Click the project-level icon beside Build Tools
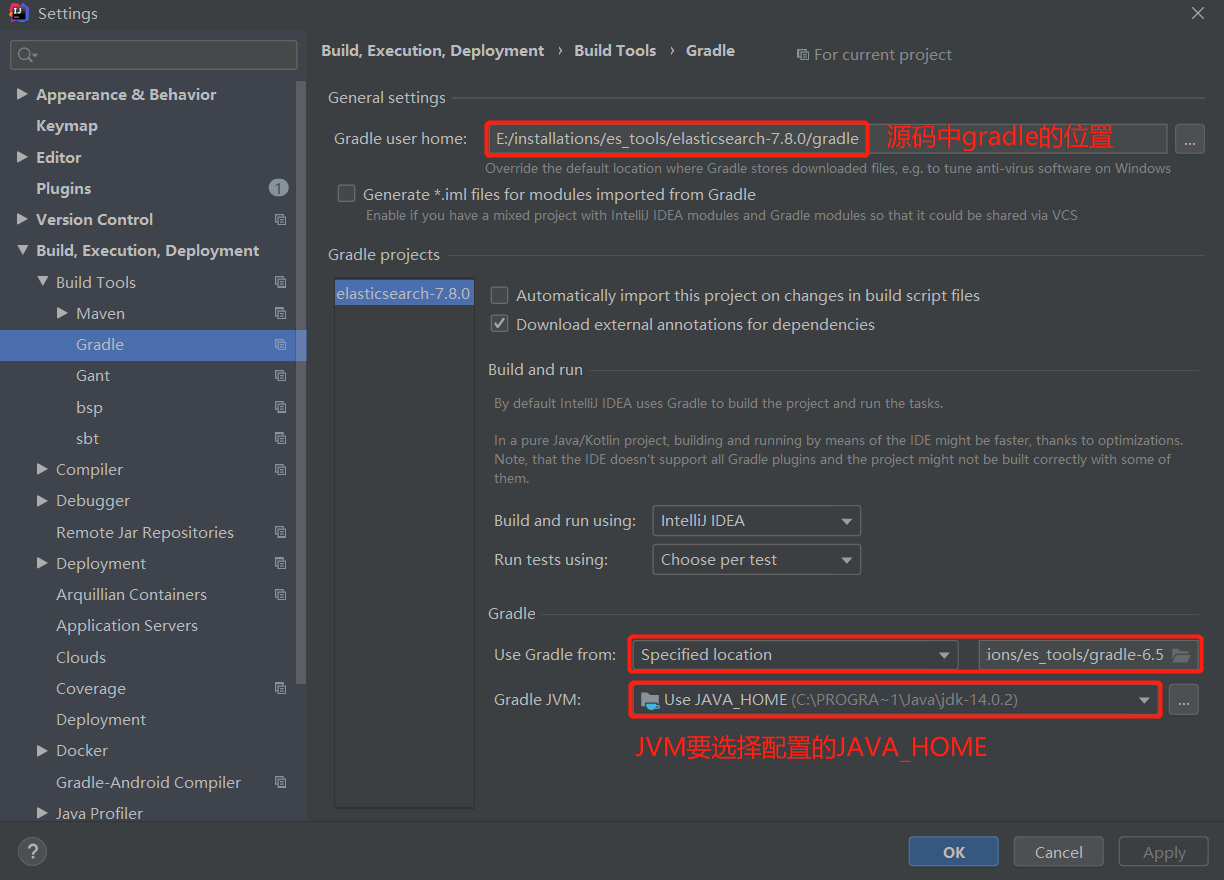This screenshot has width=1224, height=880. point(280,282)
